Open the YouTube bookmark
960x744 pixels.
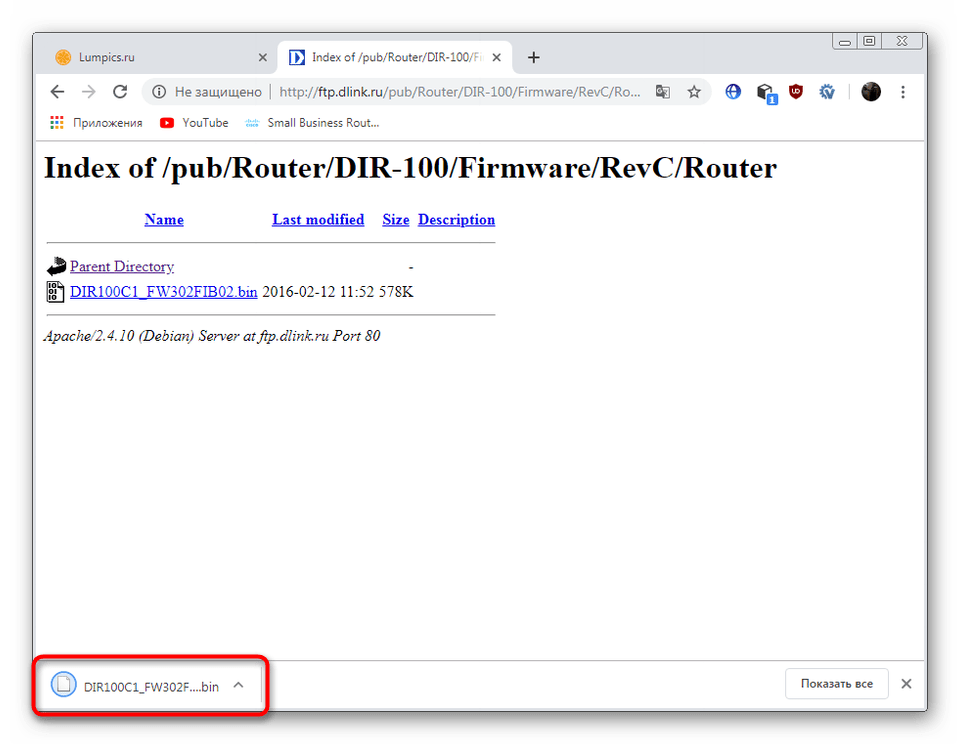click(x=204, y=123)
